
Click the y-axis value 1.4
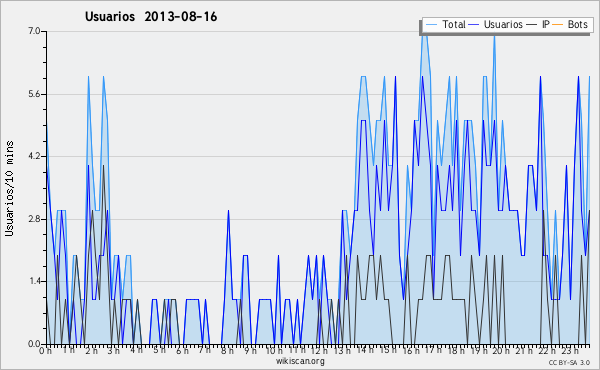pyautogui.click(x=34, y=282)
